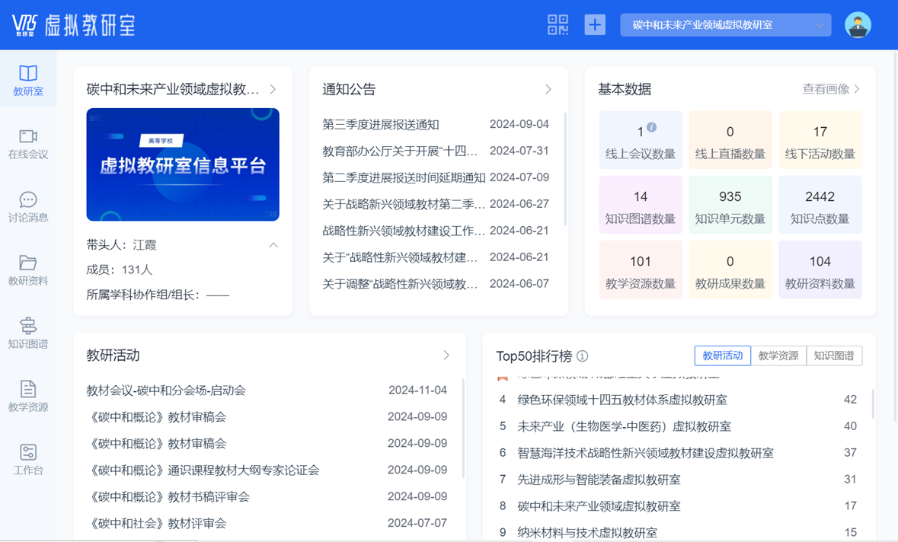Screen dimensions: 898x542
Task: Click the QR code icon in header
Action: [x=558, y=25]
